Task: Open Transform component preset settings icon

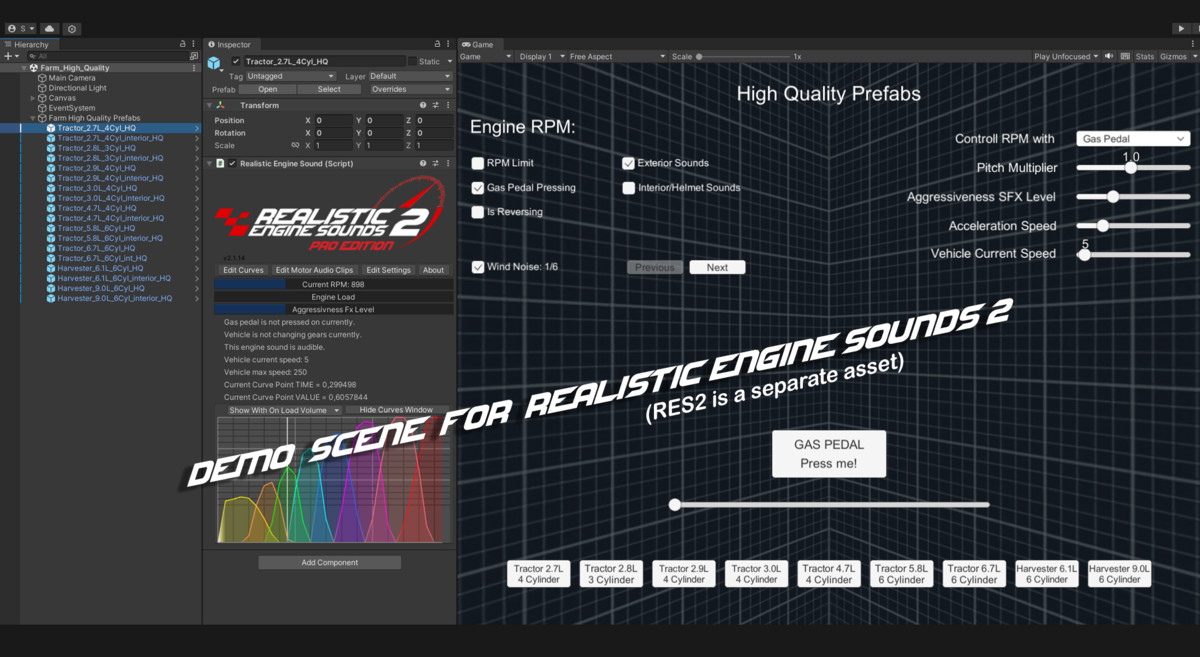Action: pyautogui.click(x=435, y=105)
